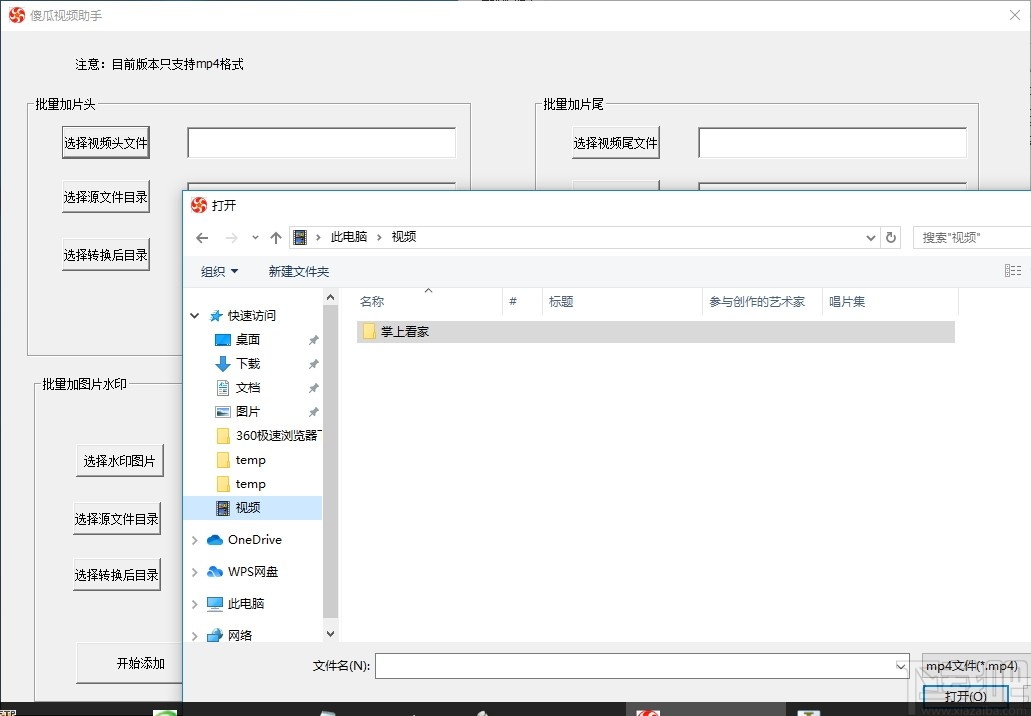The image size is (1031, 716).
Task: Refresh the 视频 folder view
Action: click(x=891, y=237)
